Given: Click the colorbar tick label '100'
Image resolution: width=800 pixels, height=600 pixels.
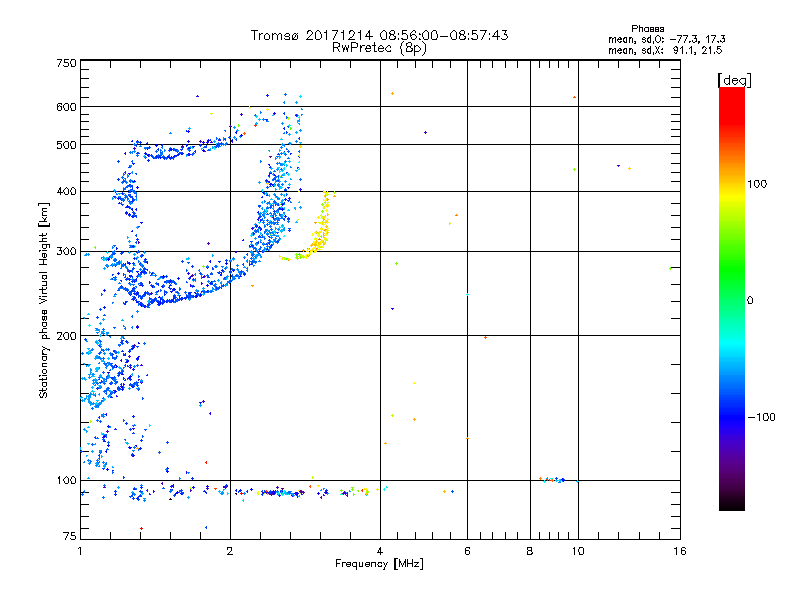Looking at the screenshot, I should (758, 184).
